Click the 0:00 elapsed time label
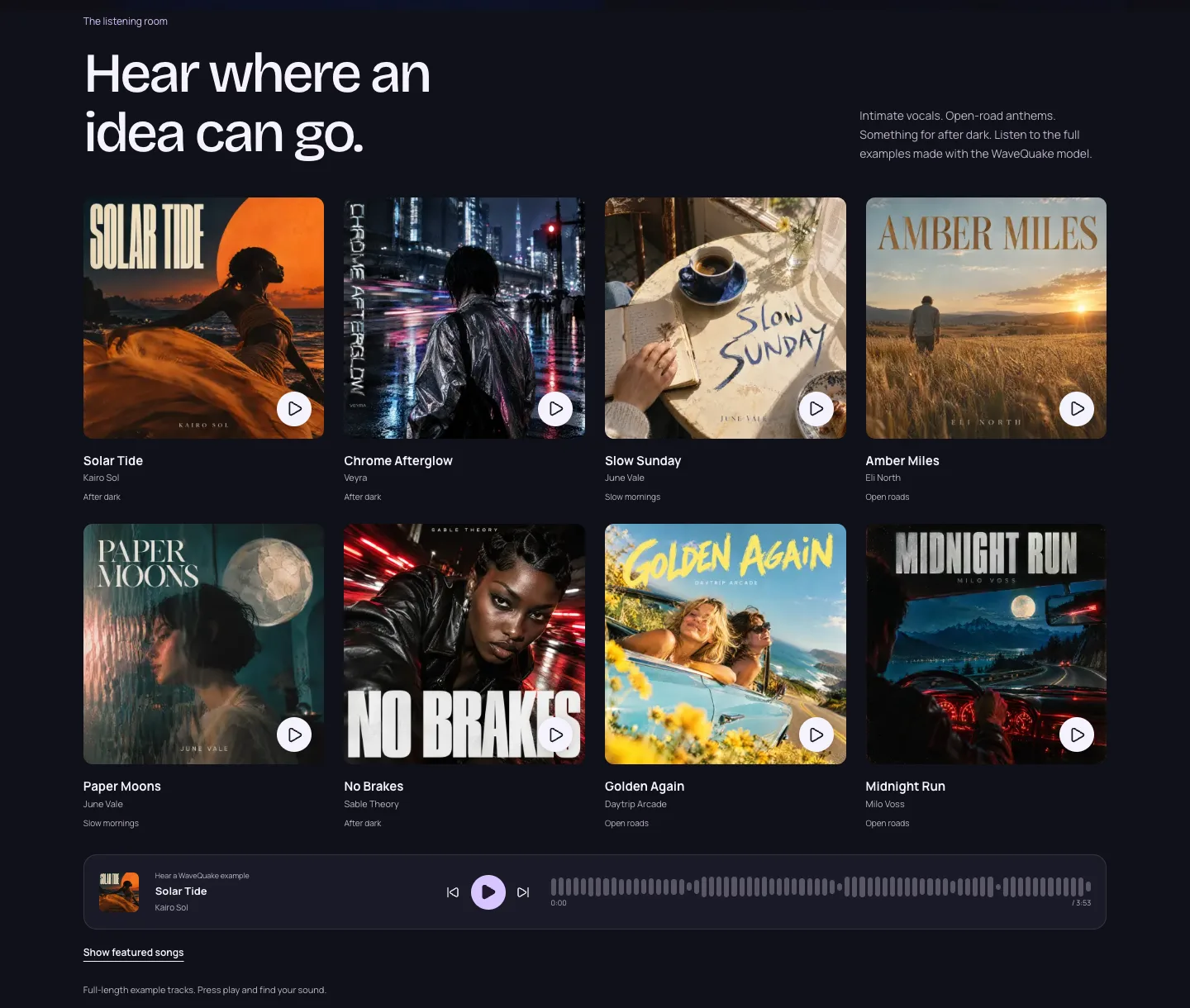This screenshot has width=1190, height=1008. pyautogui.click(x=559, y=903)
